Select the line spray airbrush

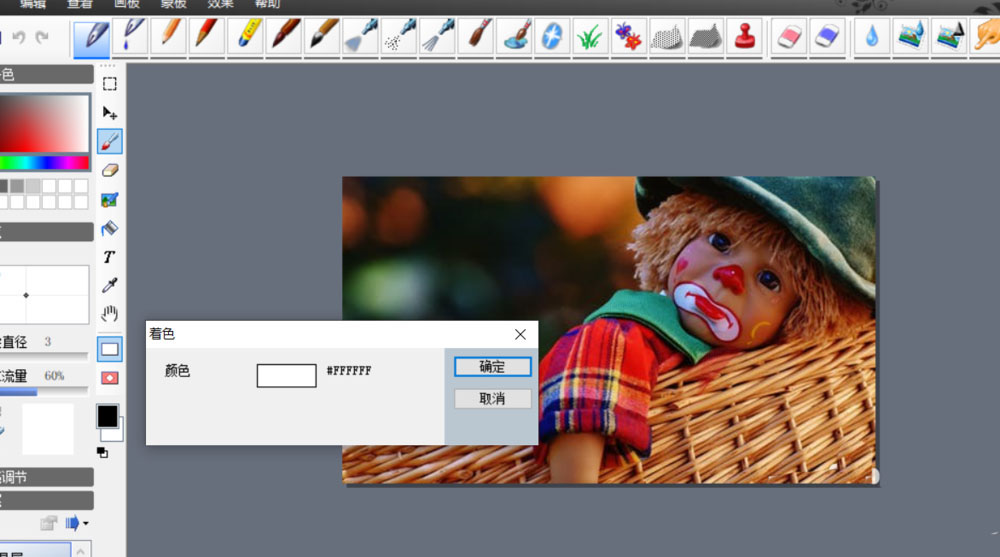pyautogui.click(x=437, y=37)
